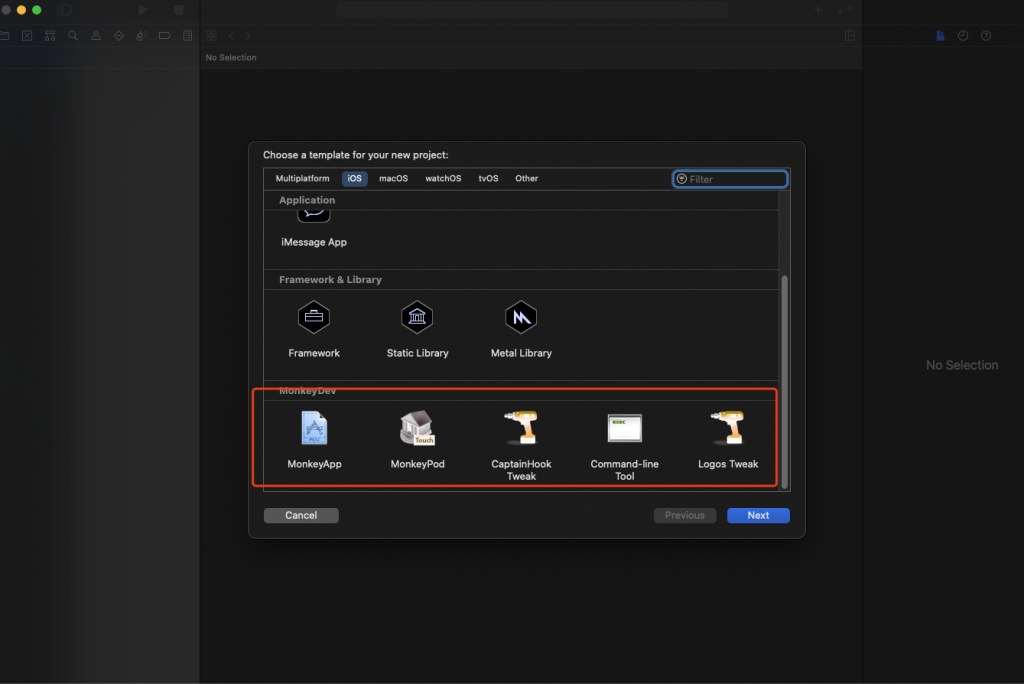Screen dimensions: 1024x684
Task: Choose the MonkeyPod template icon
Action: pyautogui.click(x=417, y=429)
